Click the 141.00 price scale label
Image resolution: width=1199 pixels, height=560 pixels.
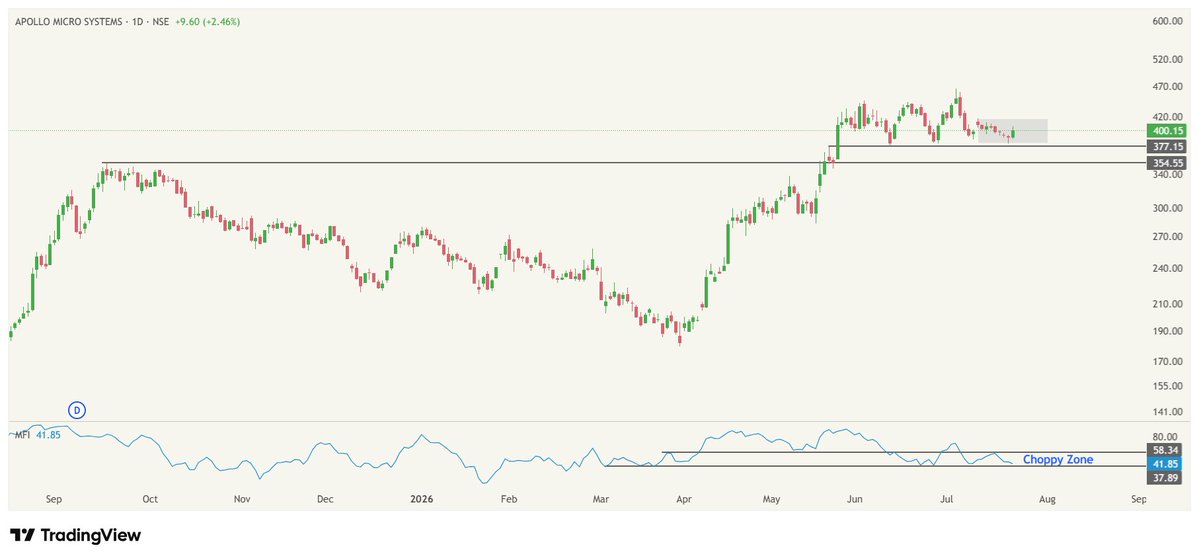1168,412
